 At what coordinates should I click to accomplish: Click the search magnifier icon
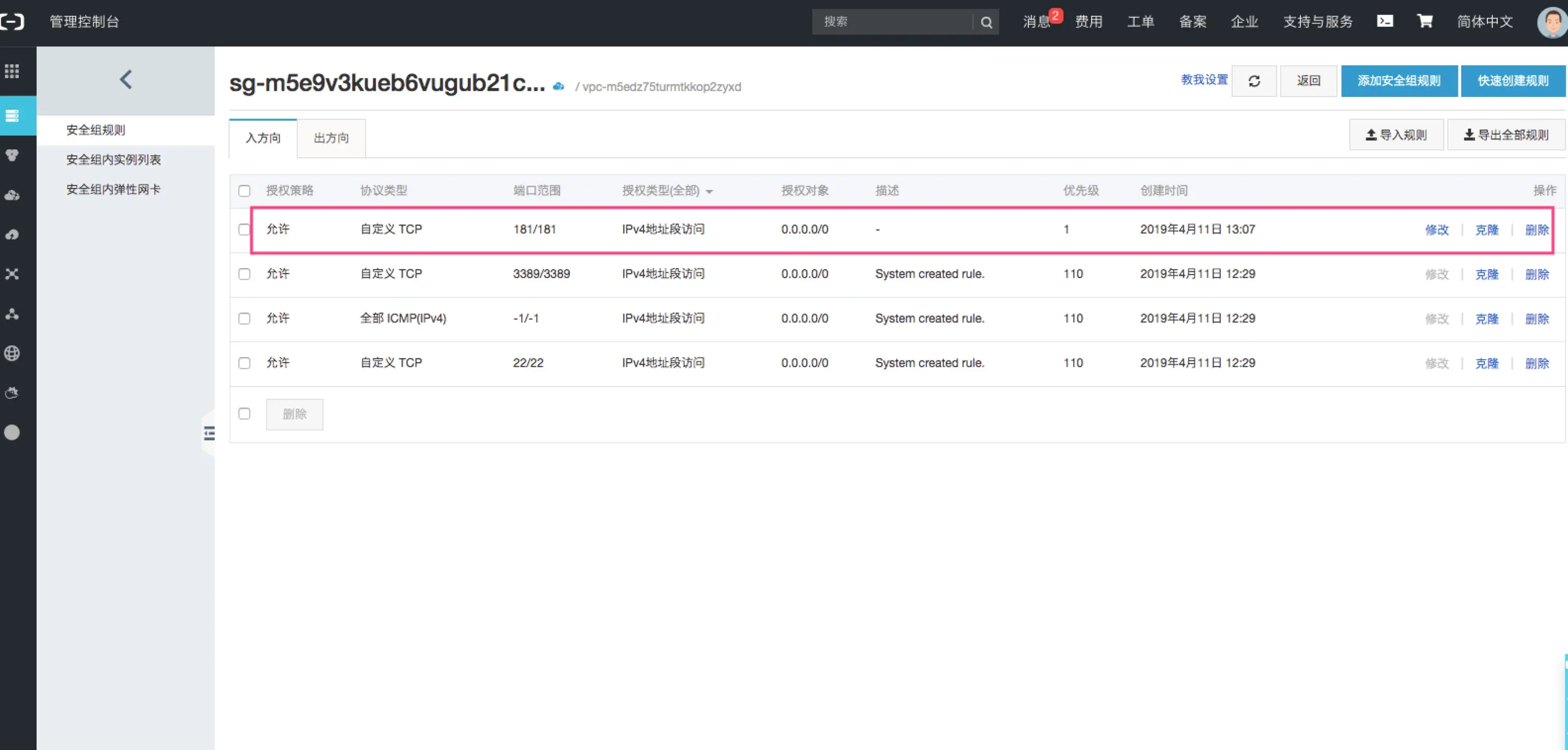coord(986,22)
